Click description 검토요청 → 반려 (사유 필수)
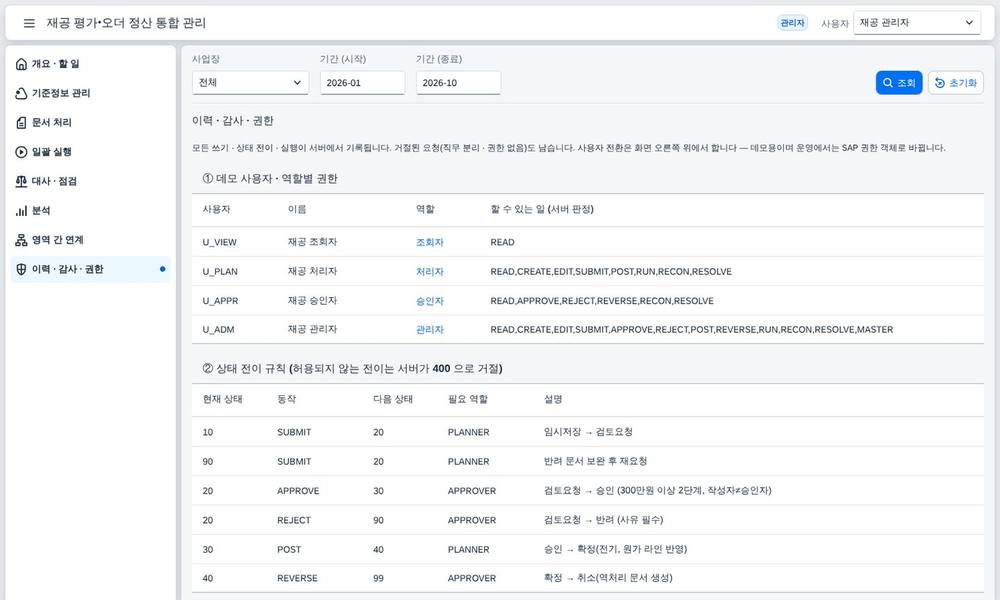The width and height of the screenshot is (1000, 600). [603, 520]
